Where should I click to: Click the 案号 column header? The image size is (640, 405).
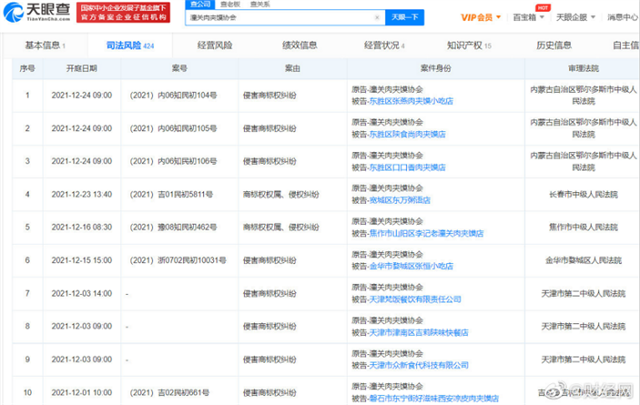[179, 69]
